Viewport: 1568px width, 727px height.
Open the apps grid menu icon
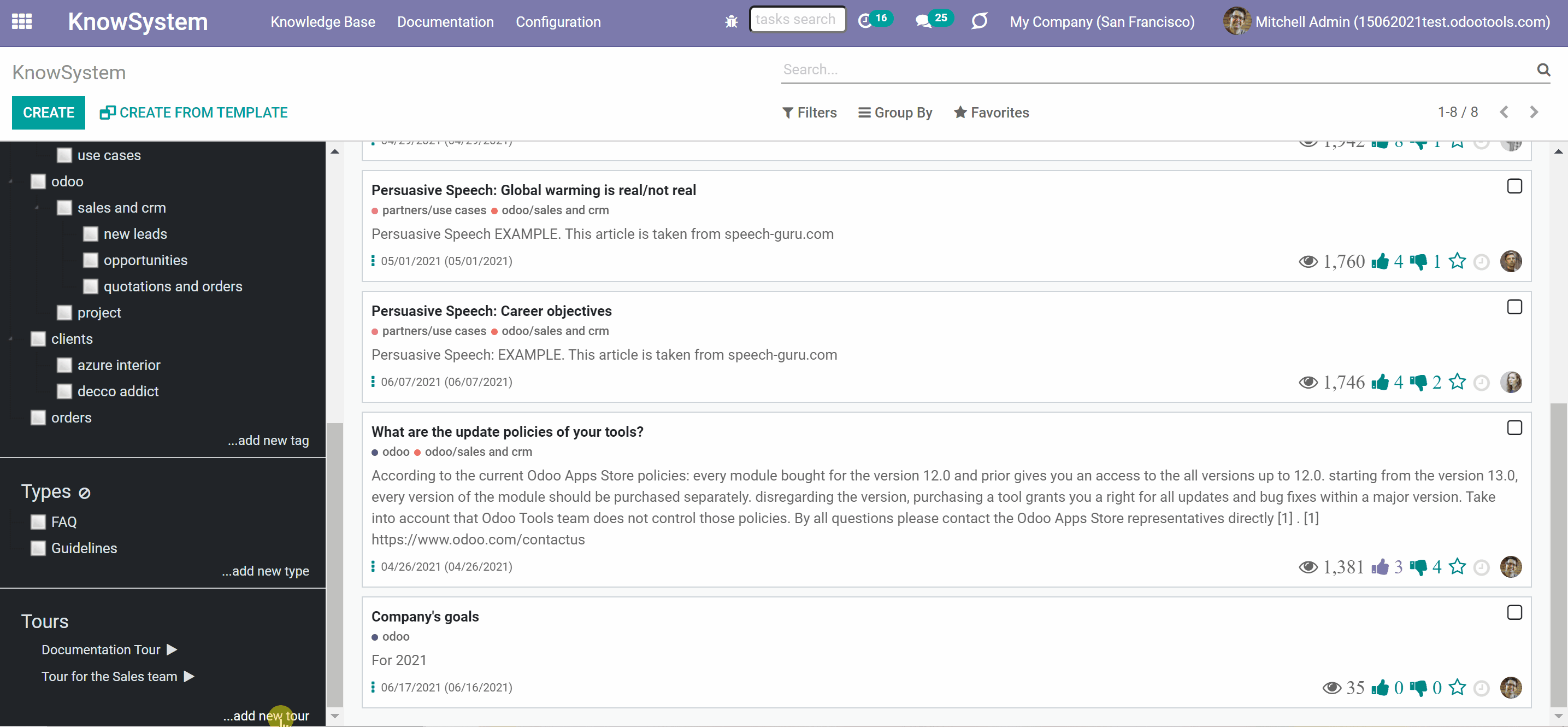coord(22,22)
